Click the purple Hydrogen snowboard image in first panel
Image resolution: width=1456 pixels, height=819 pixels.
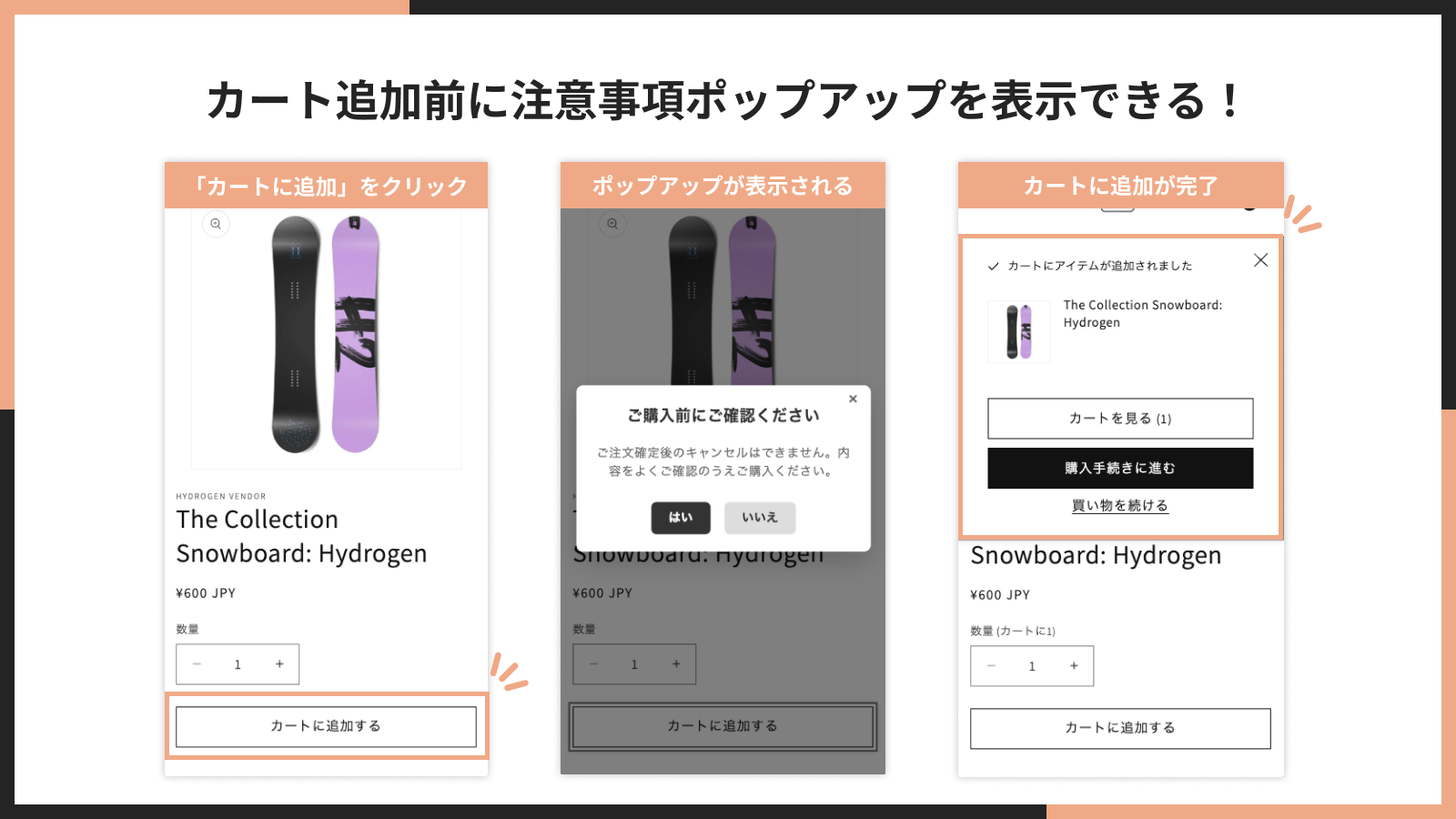coord(355,334)
